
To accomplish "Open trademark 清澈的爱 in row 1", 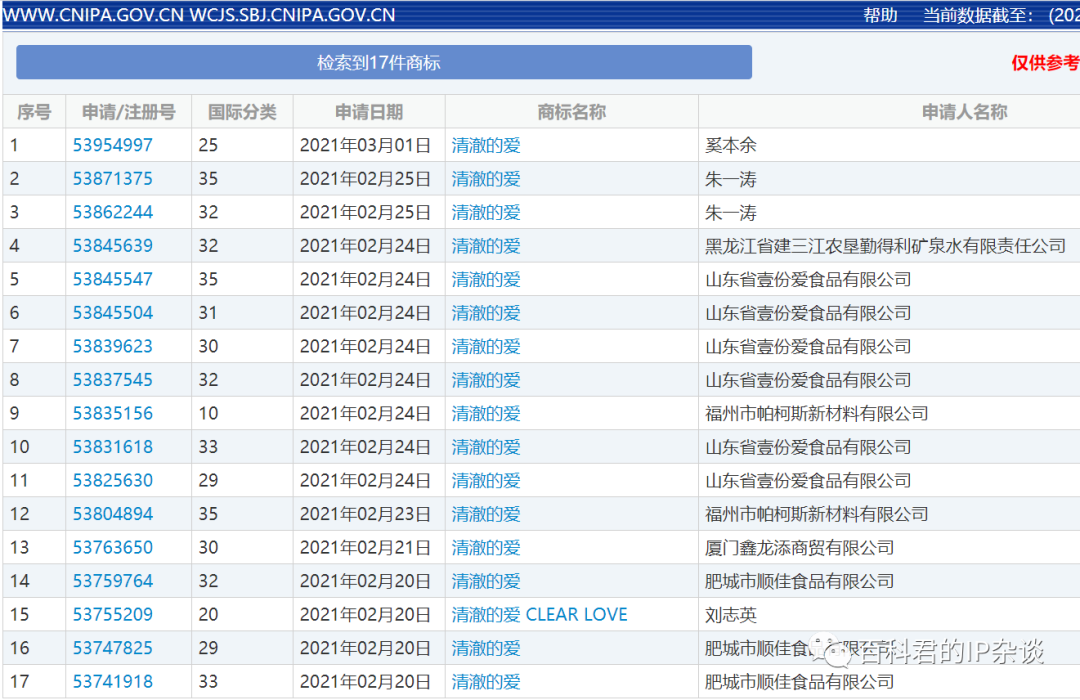I will tap(486, 145).
